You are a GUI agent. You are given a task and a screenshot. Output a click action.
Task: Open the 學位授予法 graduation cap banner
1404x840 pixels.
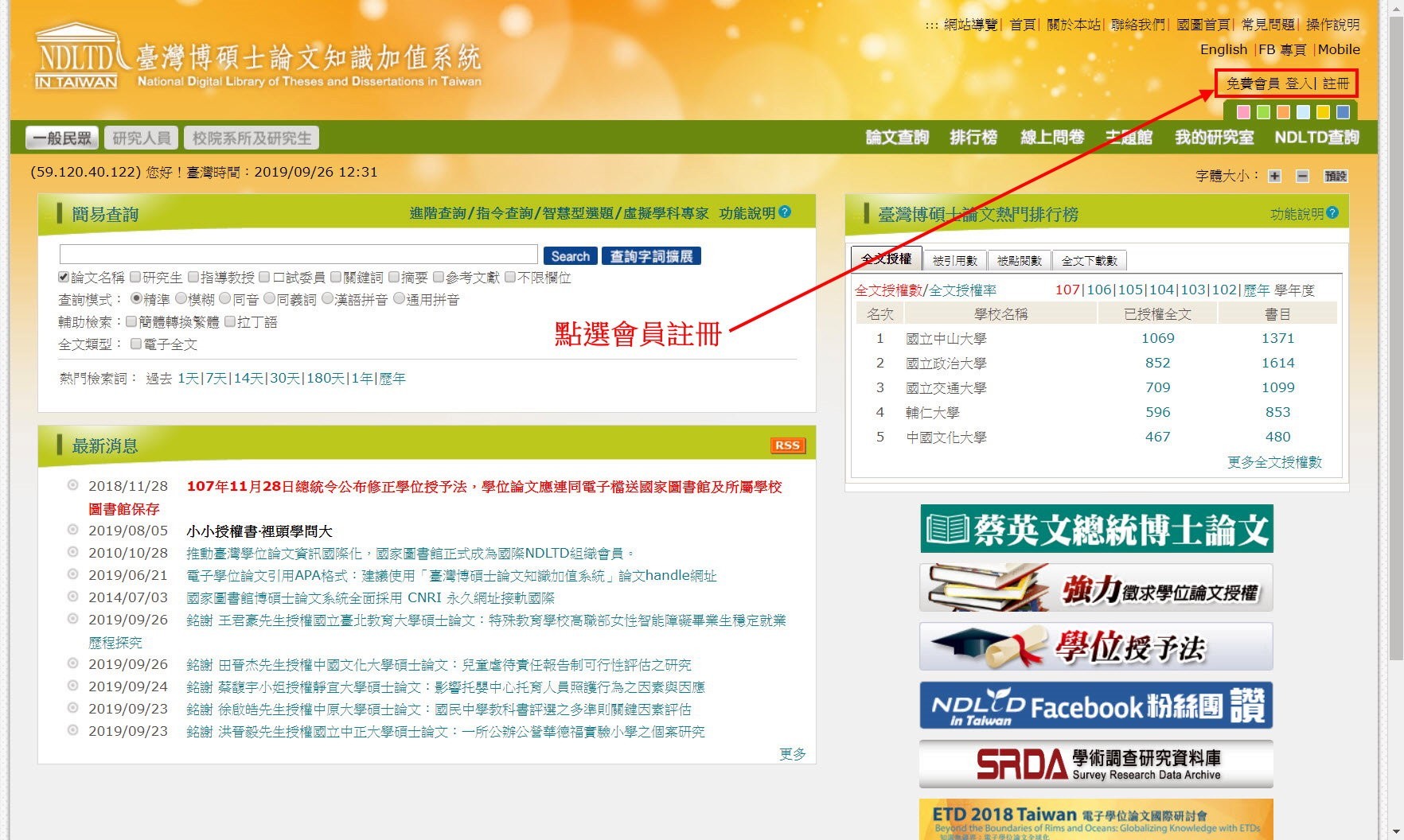[x=1096, y=647]
